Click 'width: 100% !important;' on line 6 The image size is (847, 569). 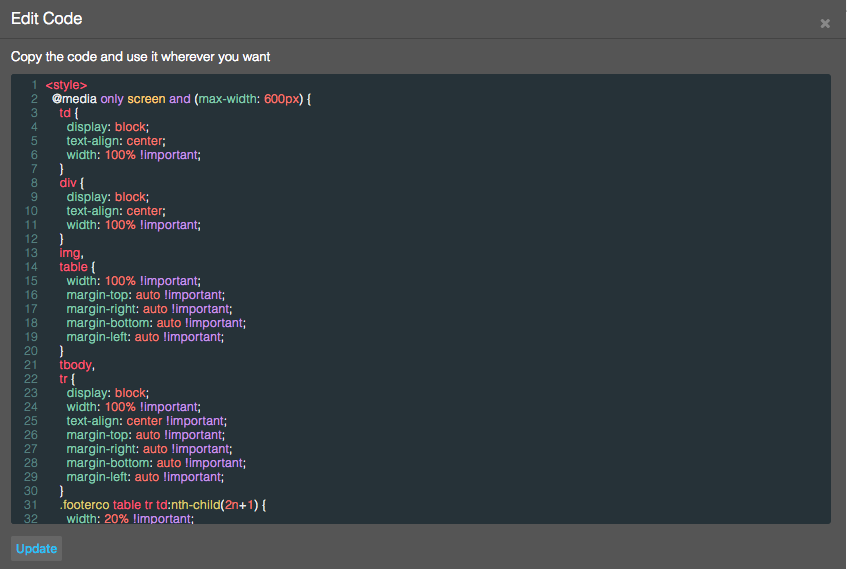pos(133,155)
